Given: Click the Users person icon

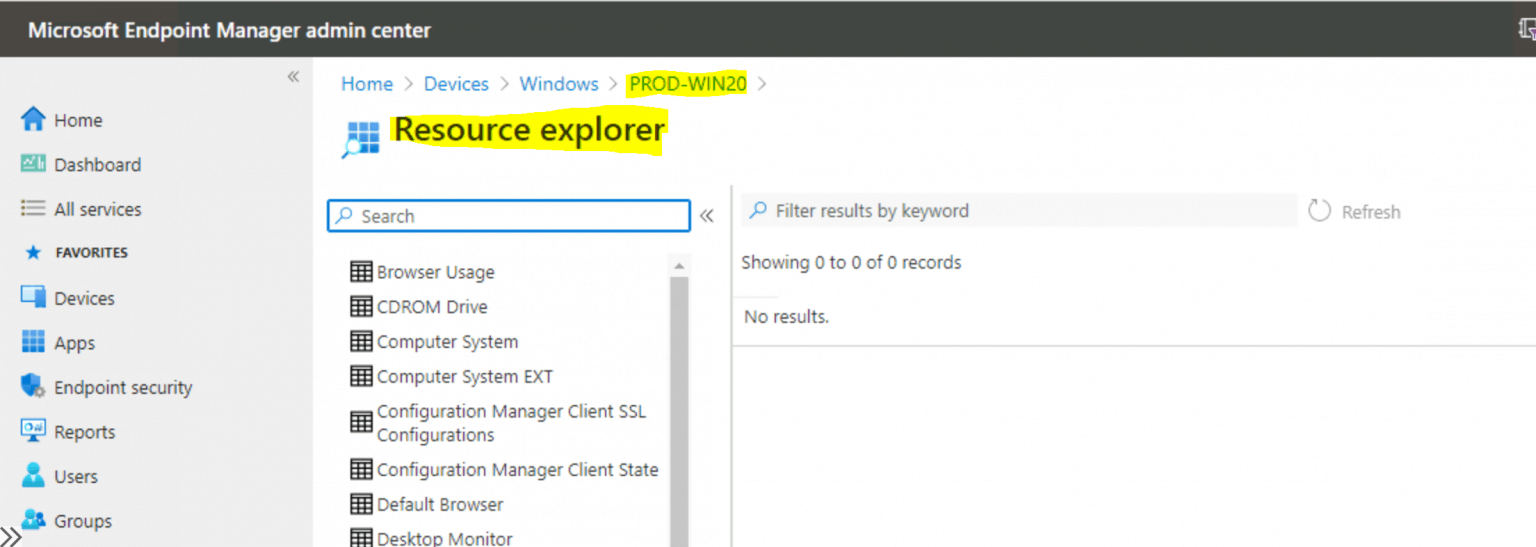Looking at the screenshot, I should [x=33, y=475].
